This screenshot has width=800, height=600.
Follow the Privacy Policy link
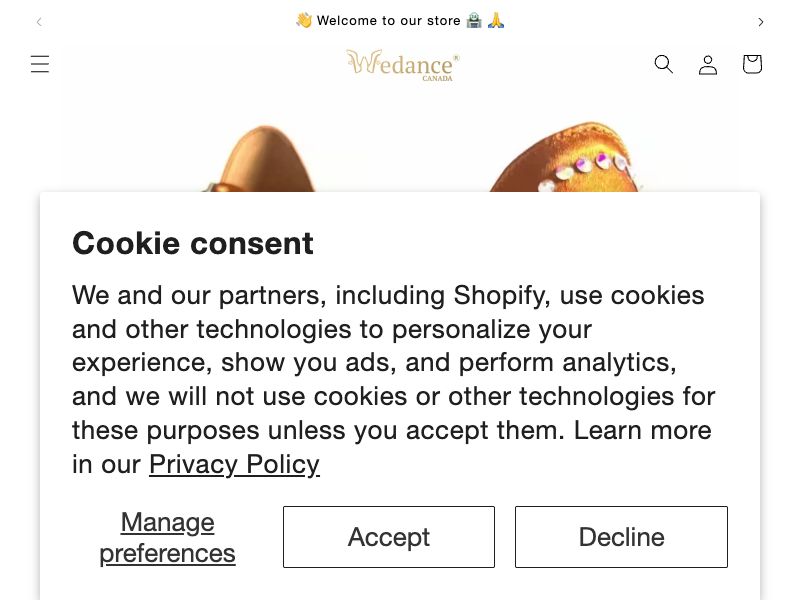coord(234,464)
